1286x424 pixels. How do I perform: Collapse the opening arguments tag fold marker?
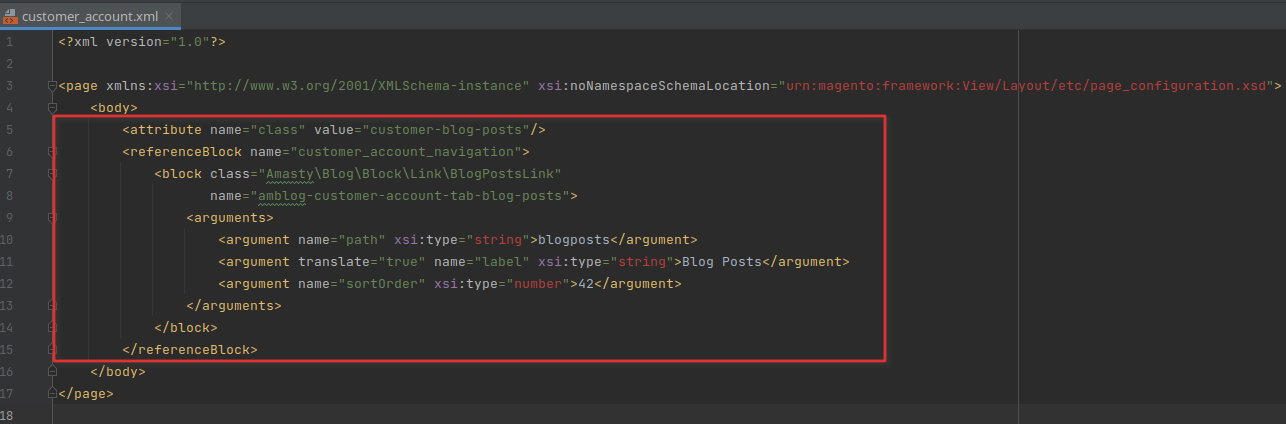[x=52, y=218]
